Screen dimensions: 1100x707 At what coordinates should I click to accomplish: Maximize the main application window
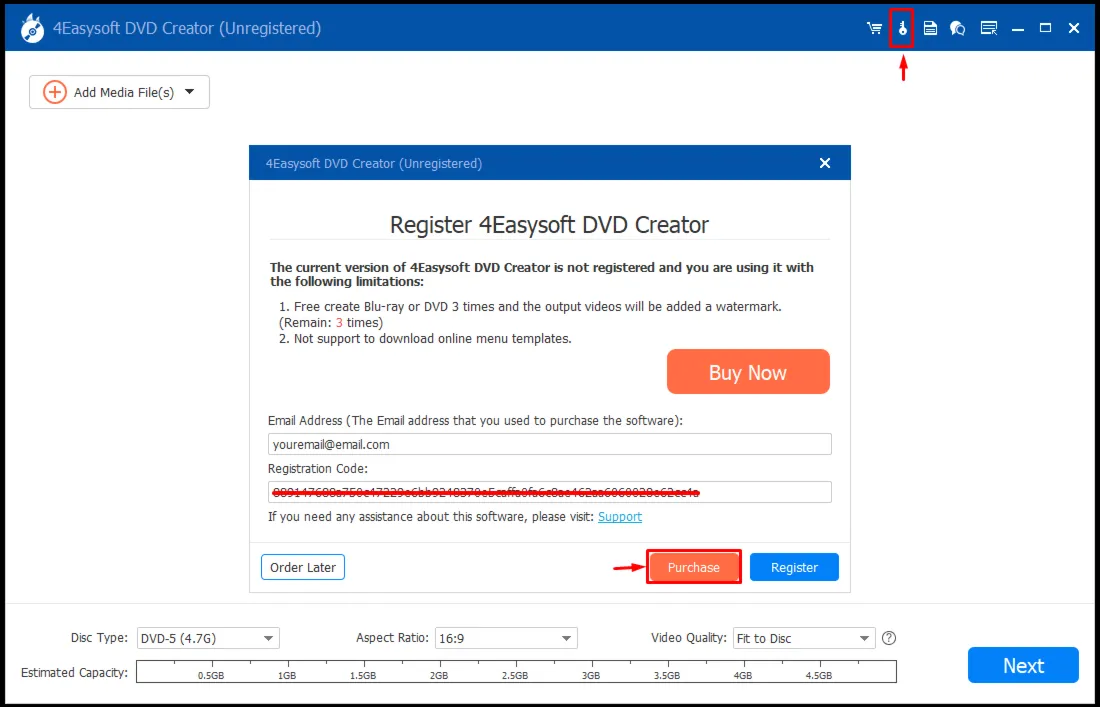point(1045,28)
